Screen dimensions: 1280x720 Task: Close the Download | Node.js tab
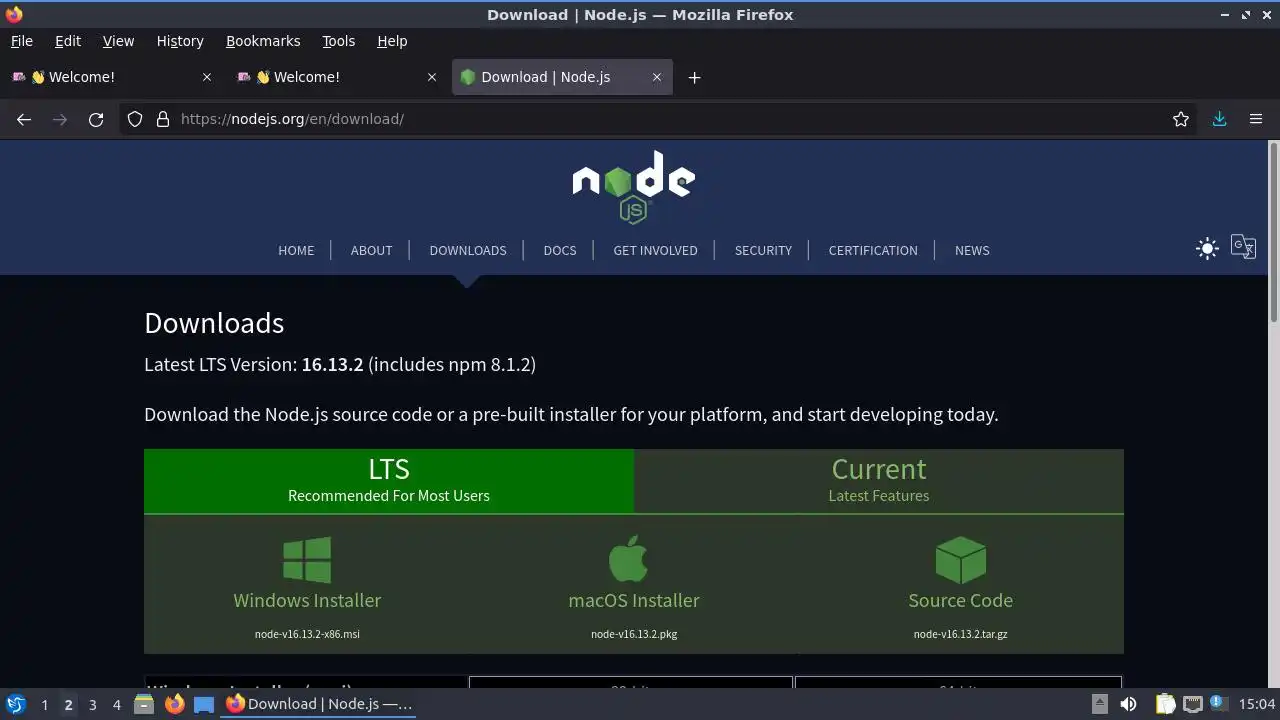pyautogui.click(x=657, y=77)
